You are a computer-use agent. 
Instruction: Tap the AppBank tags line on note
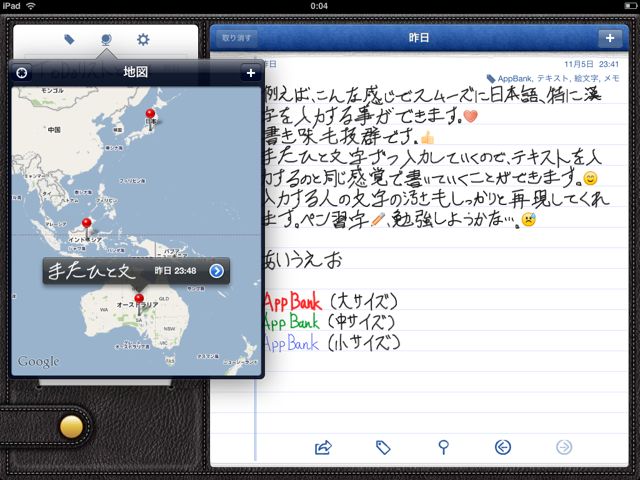(553, 78)
